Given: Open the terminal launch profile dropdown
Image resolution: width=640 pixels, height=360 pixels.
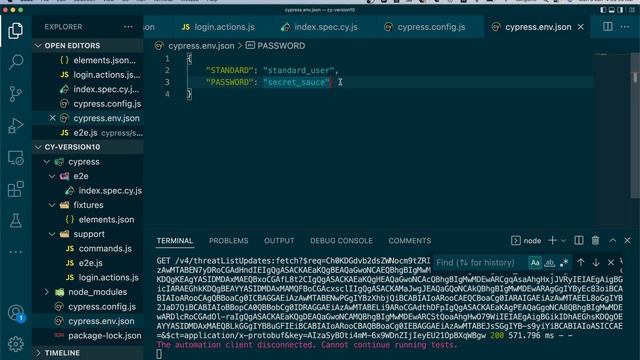Looking at the screenshot, I should tap(563, 241).
